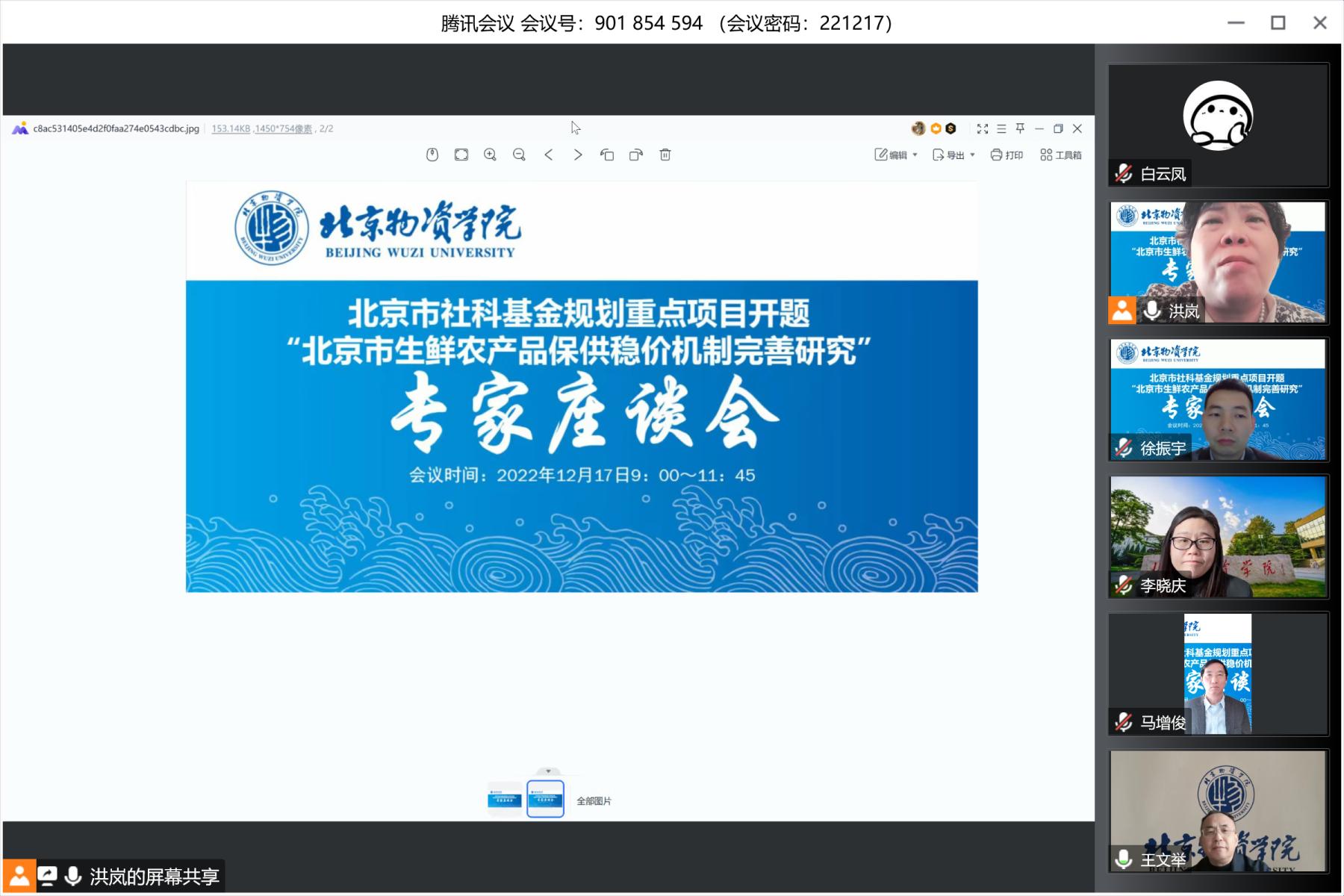Expand the 导出 export dropdown
This screenshot has width=1344, height=896.
953,155
